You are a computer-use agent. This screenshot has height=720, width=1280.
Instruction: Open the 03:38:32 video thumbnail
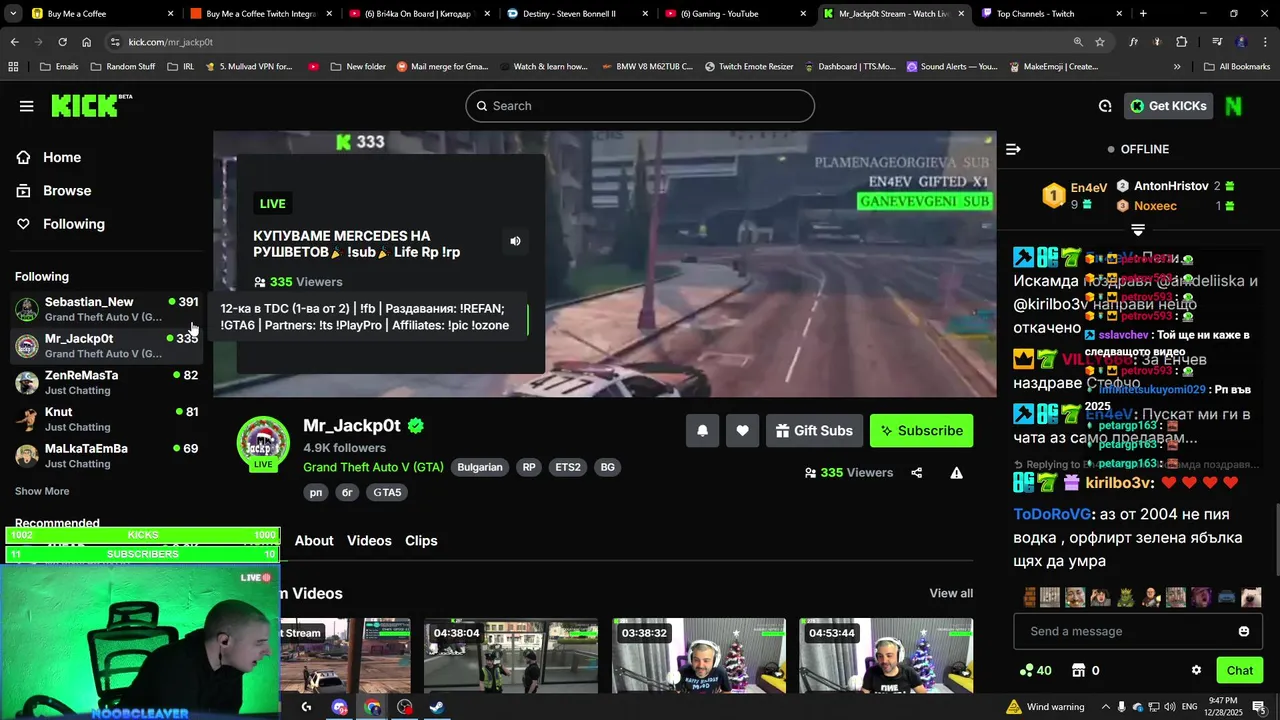tap(699, 655)
